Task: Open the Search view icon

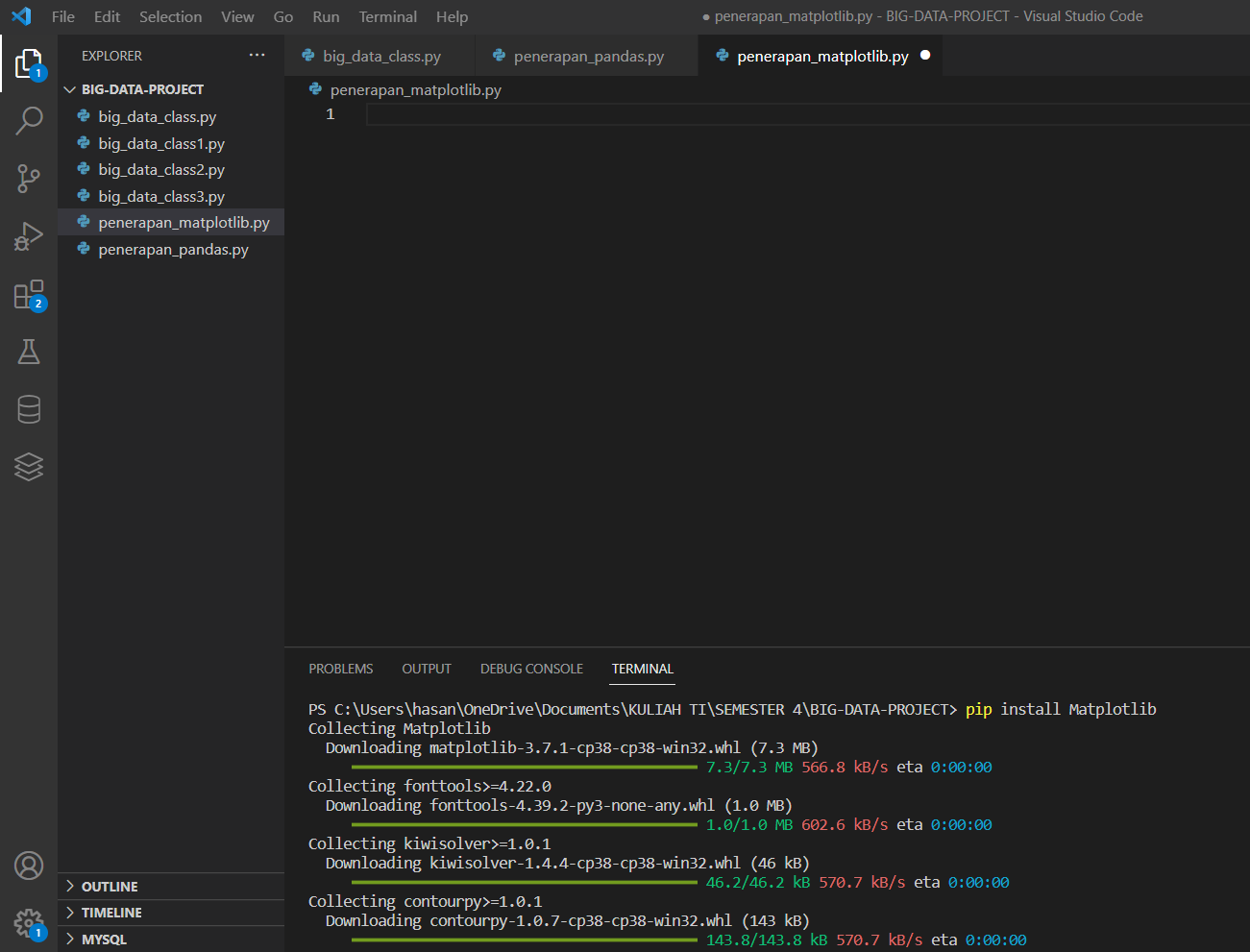Action: (x=29, y=121)
